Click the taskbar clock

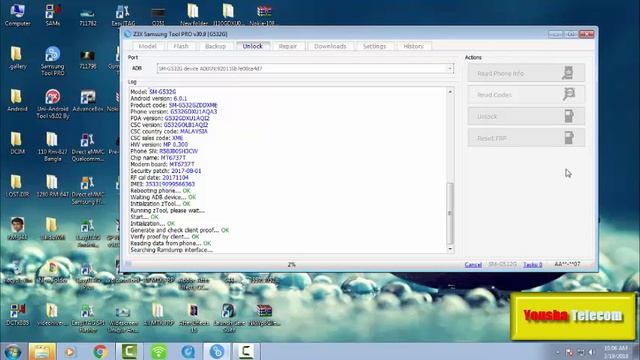pyautogui.click(x=616, y=352)
